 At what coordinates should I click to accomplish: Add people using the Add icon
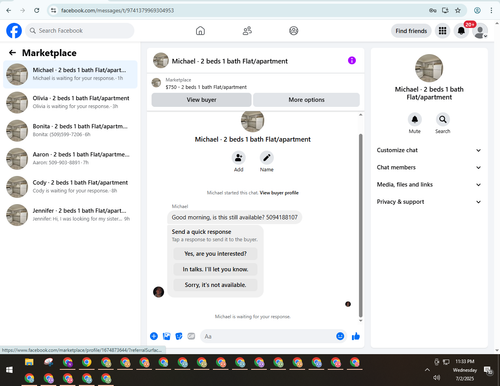coord(238,158)
